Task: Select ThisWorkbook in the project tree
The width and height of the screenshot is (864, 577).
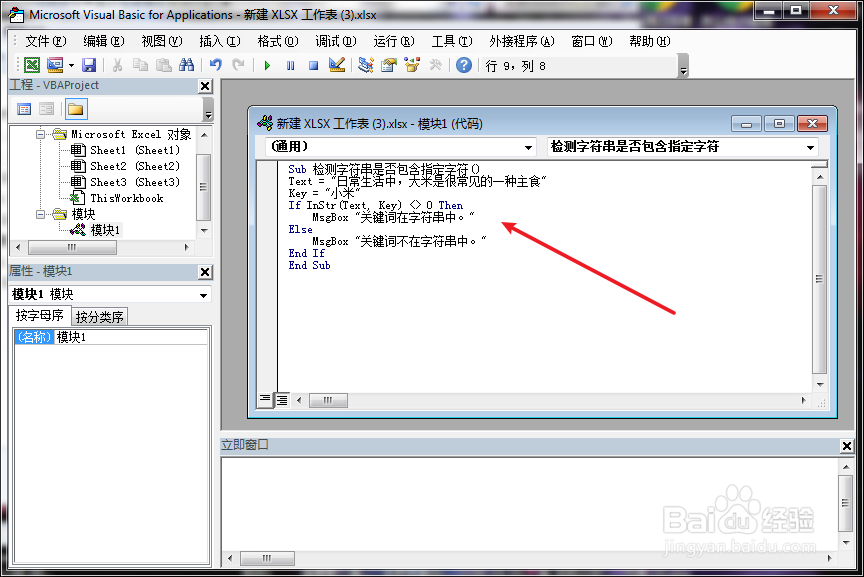Action: (127, 198)
